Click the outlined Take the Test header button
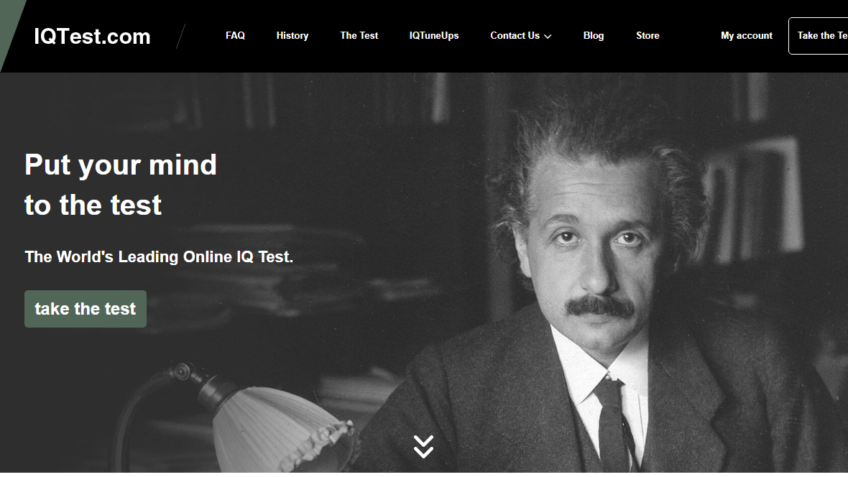The width and height of the screenshot is (848, 477). coord(818,36)
